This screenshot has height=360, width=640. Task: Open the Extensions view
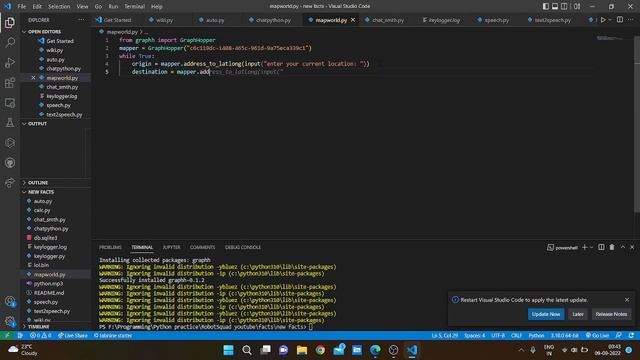coord(10,83)
